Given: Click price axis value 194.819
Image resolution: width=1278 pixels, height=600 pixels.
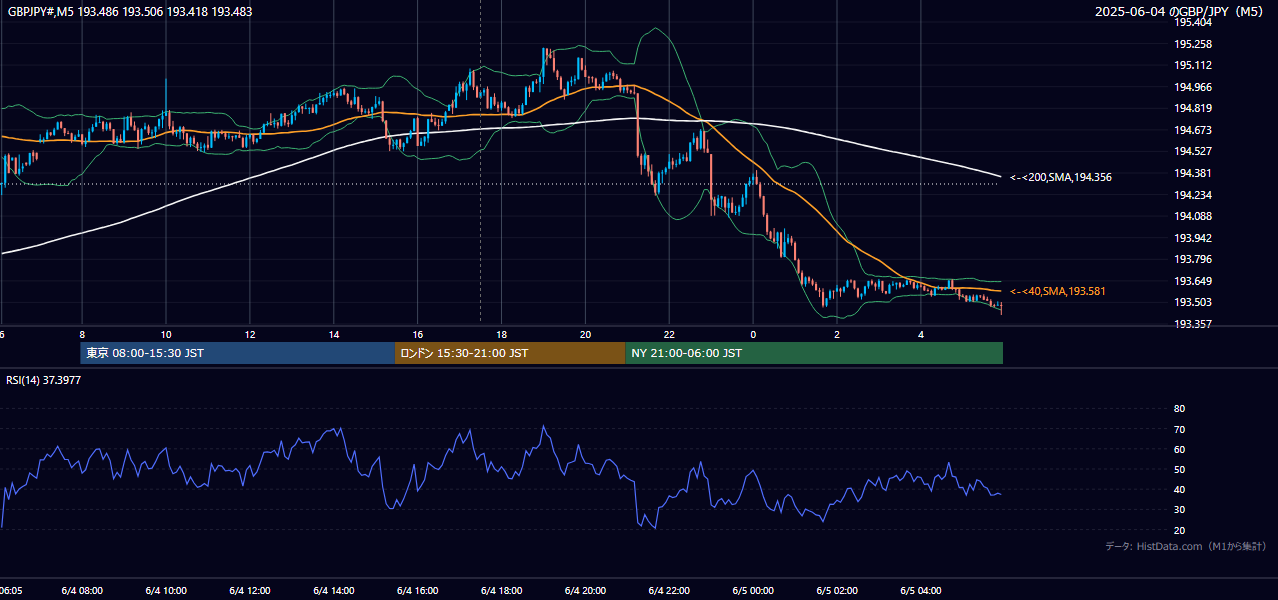Looking at the screenshot, I should (x=1193, y=108).
